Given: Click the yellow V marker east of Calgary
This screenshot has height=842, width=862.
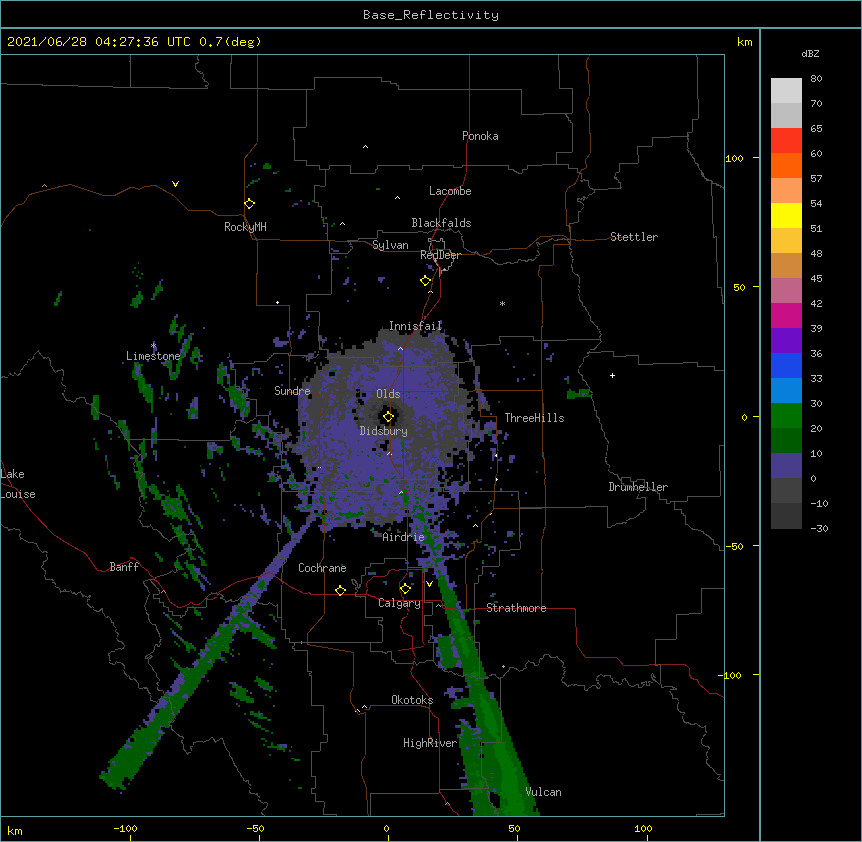Looking at the screenshot, I should [x=429, y=584].
